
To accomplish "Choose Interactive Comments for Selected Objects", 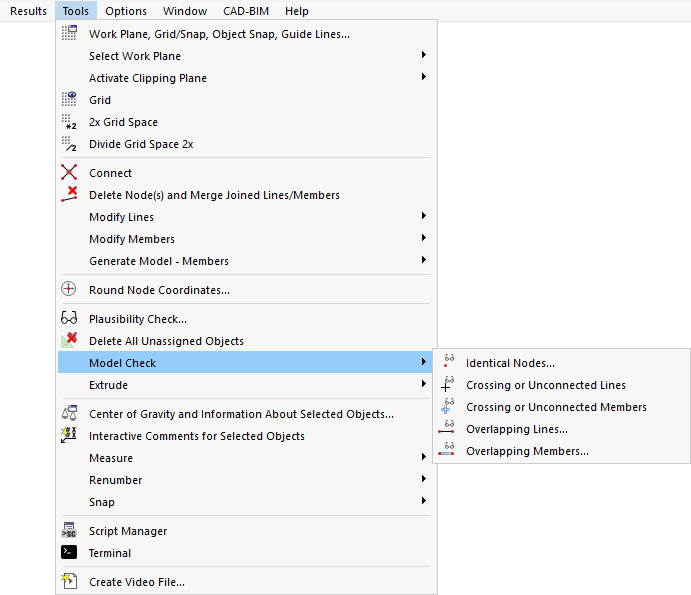I will [196, 436].
